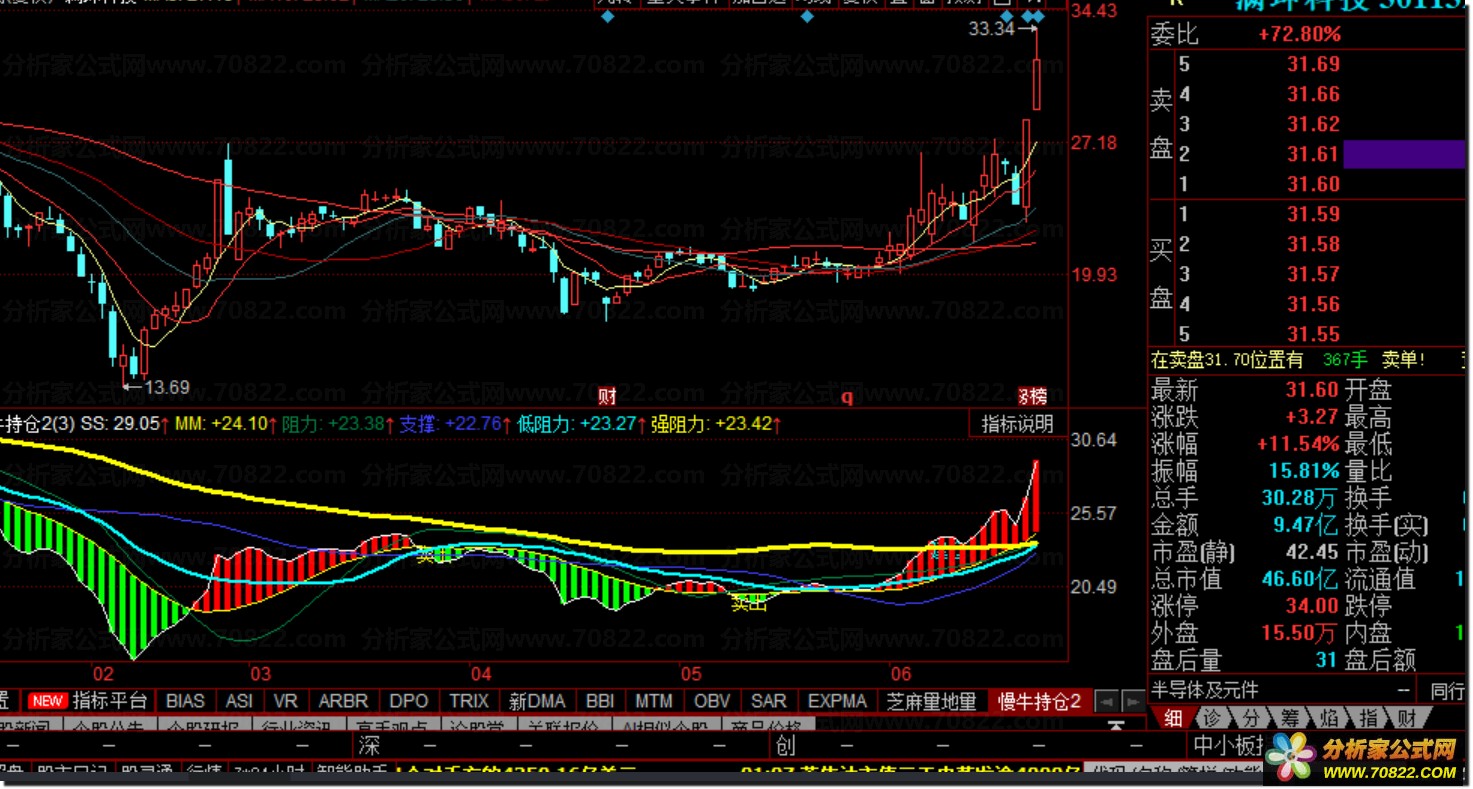Switch to the 细 detail tab
Viewport: 1473px width, 789px height.
click(x=1173, y=716)
